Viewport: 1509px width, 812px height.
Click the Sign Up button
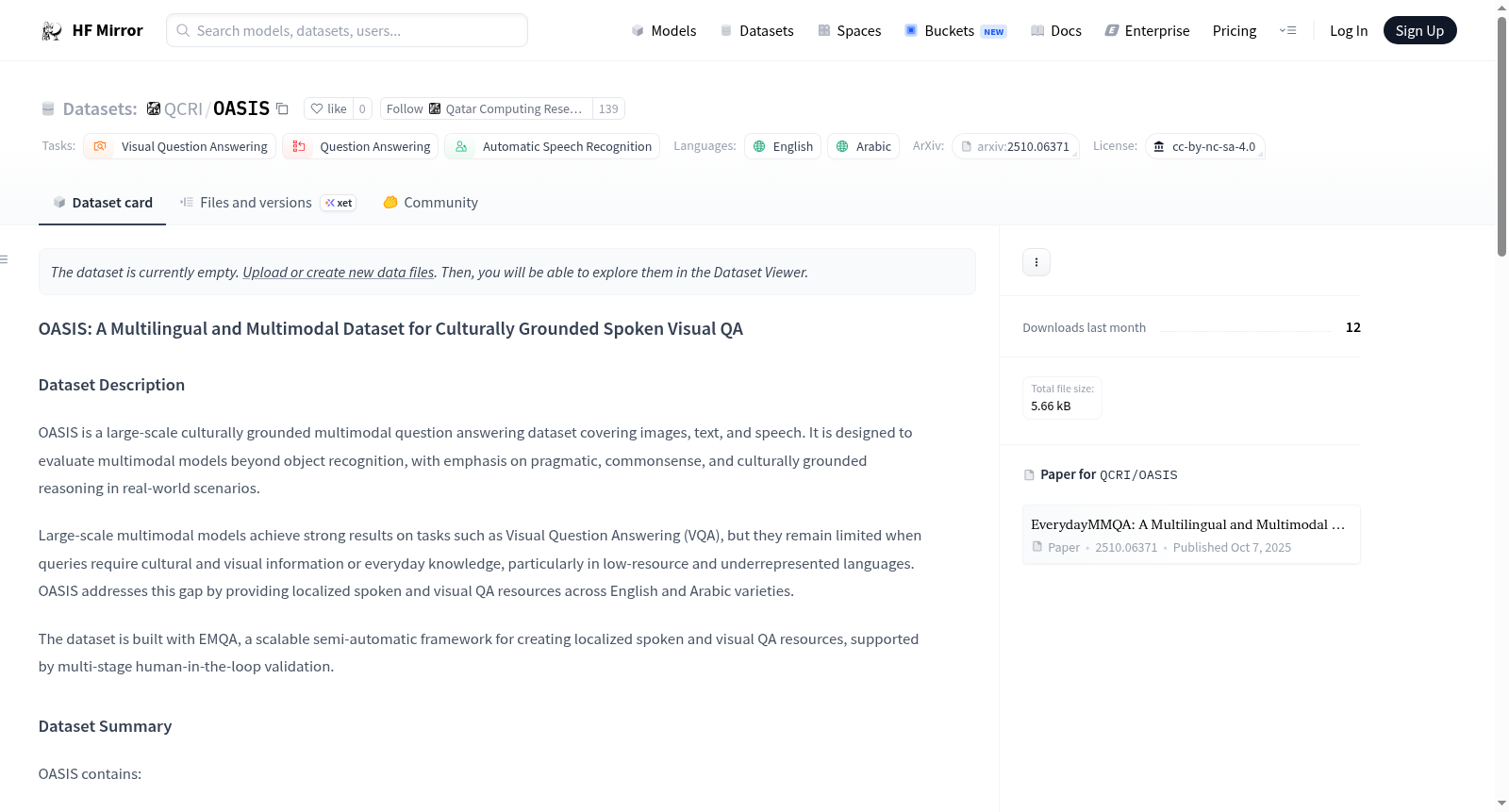click(x=1419, y=31)
